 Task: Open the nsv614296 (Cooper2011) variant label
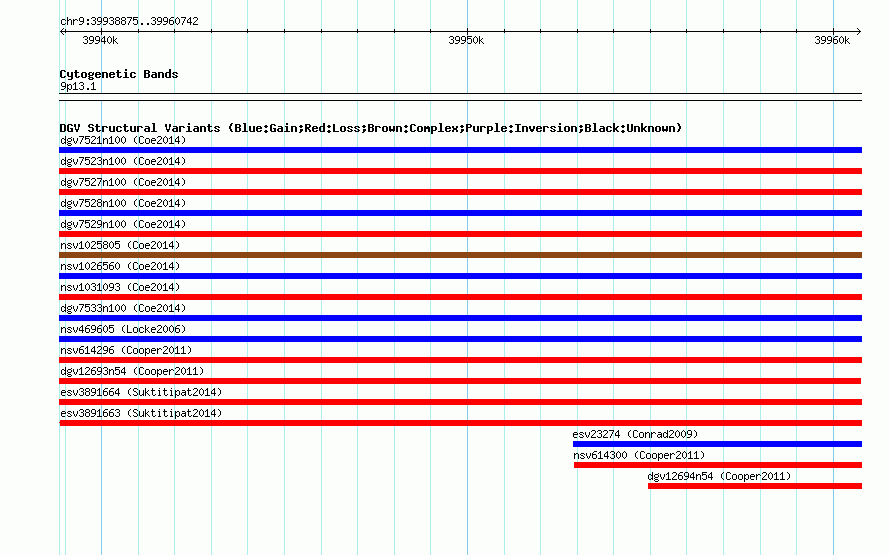126,350
